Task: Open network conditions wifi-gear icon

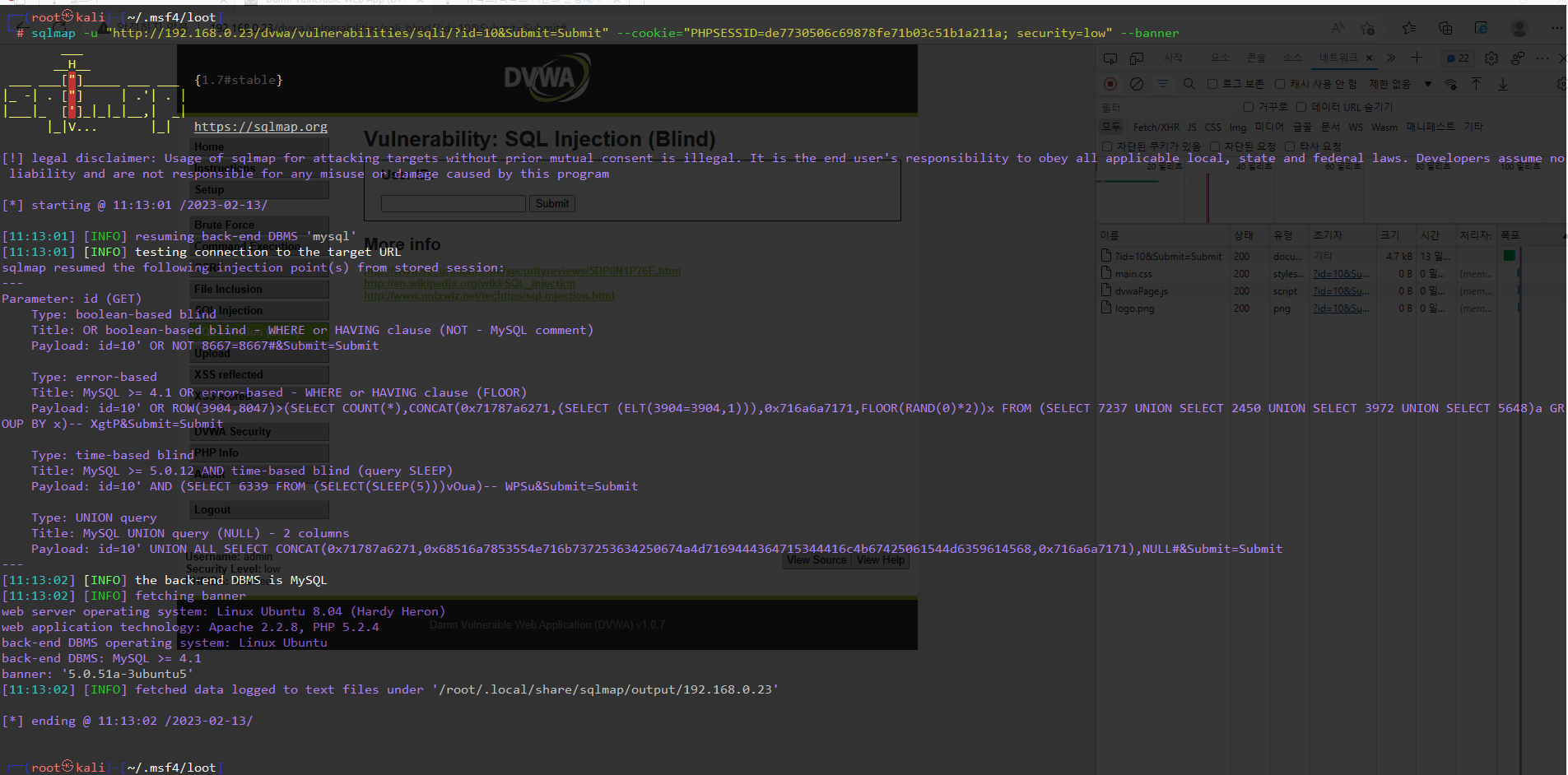Action: click(x=1451, y=84)
